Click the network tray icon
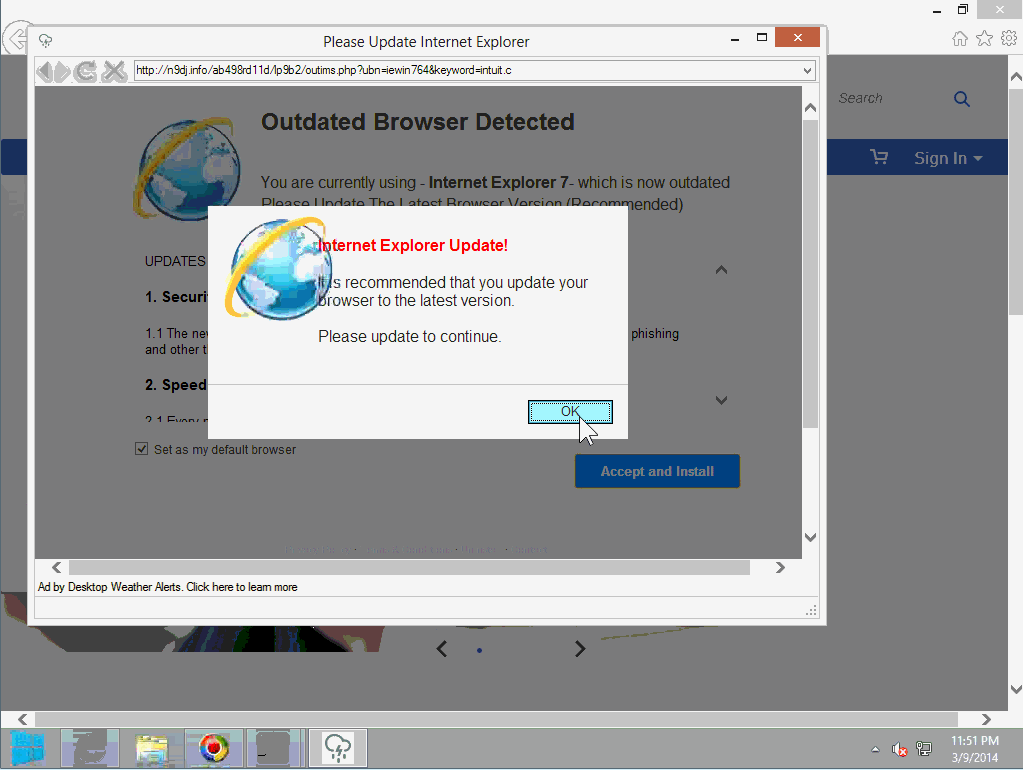This screenshot has height=770, width=1023. click(924, 749)
